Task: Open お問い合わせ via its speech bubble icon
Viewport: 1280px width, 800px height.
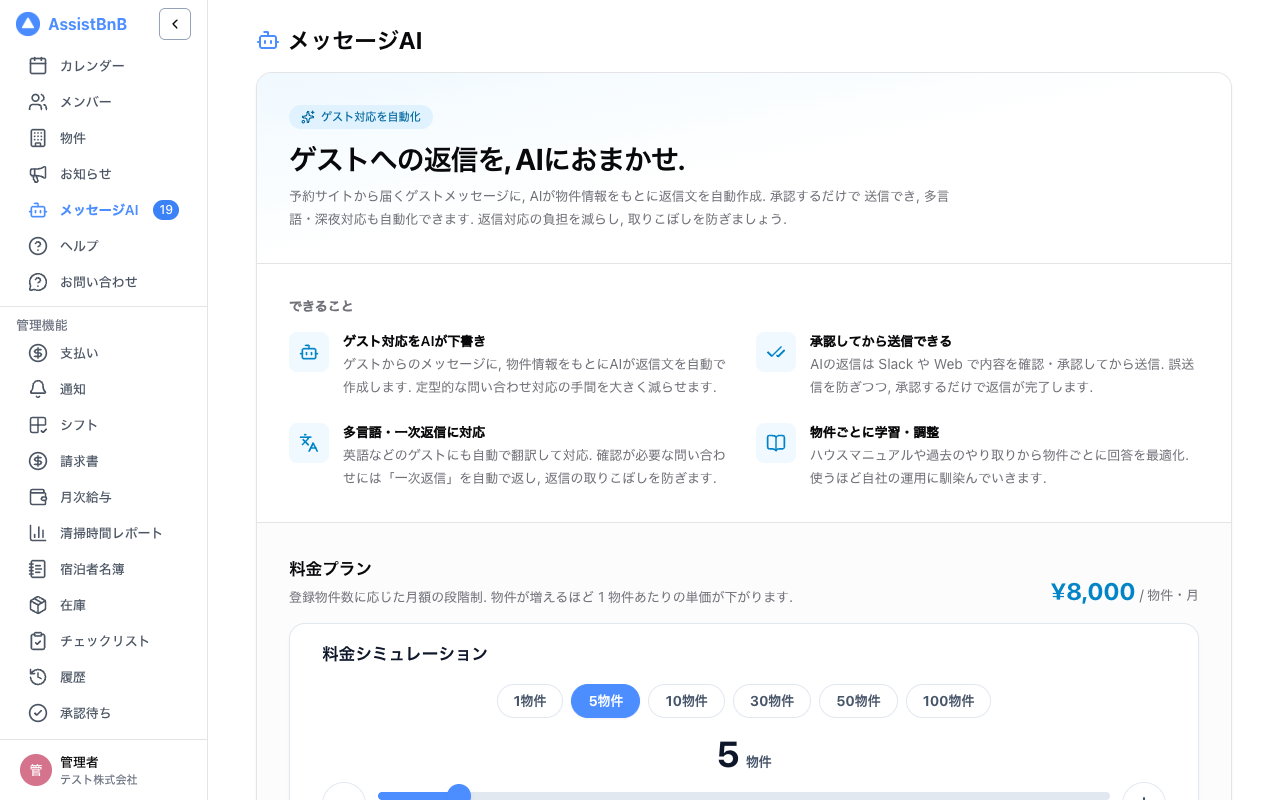Action: click(x=38, y=282)
